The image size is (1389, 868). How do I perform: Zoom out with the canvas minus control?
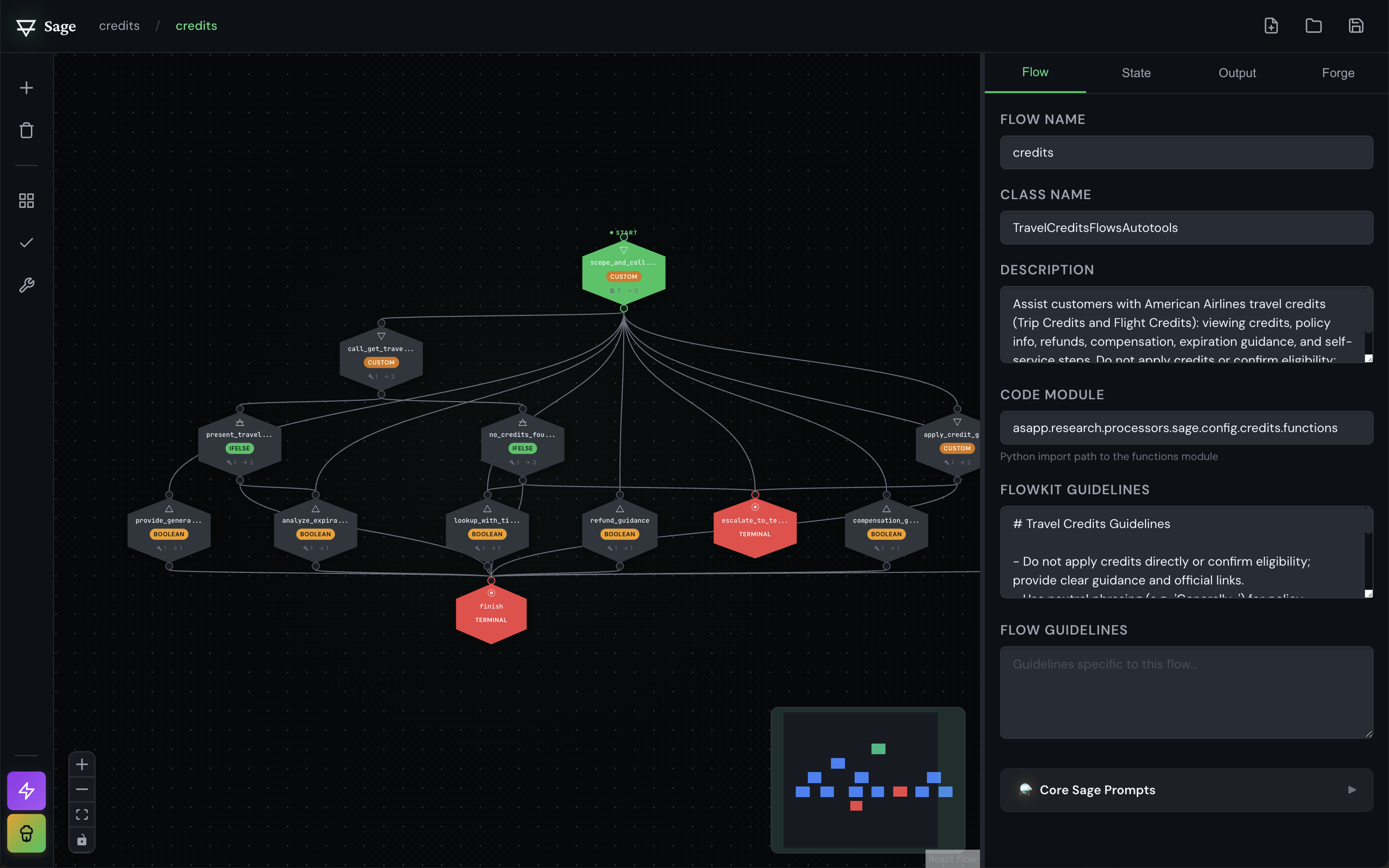click(x=82, y=789)
